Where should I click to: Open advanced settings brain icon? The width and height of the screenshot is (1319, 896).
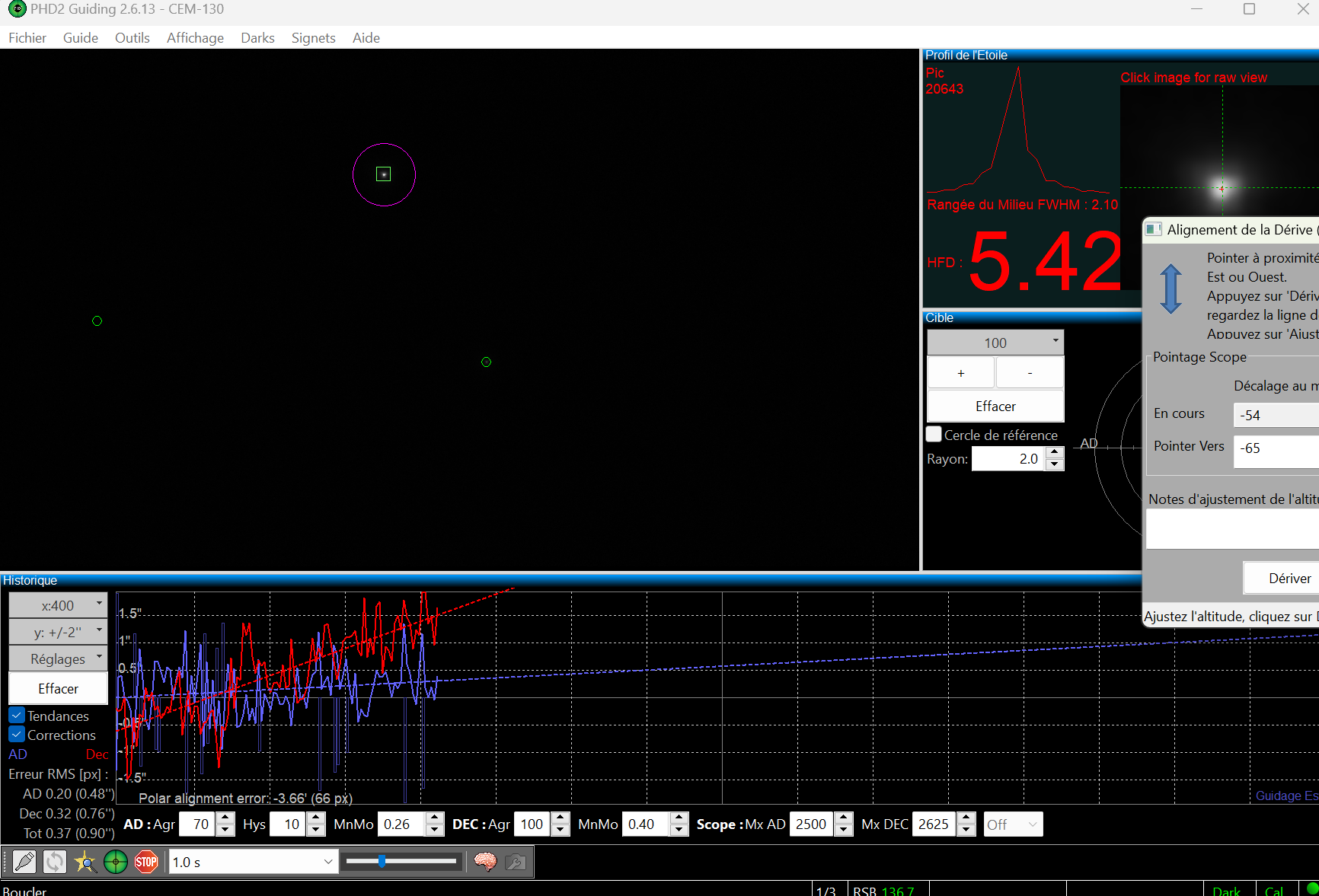coord(485,862)
